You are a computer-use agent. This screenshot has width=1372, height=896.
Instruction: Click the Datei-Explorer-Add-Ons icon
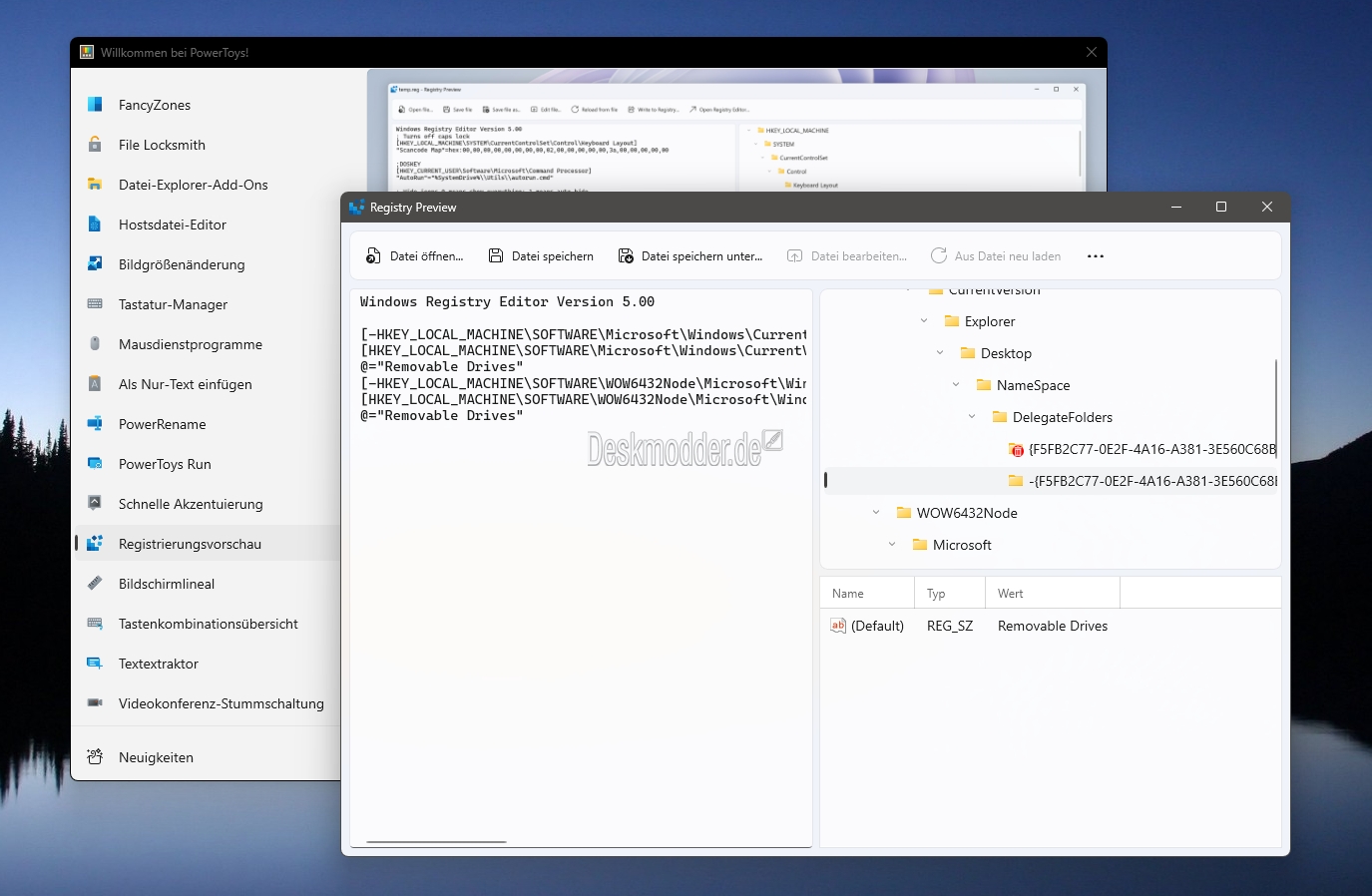(95, 184)
